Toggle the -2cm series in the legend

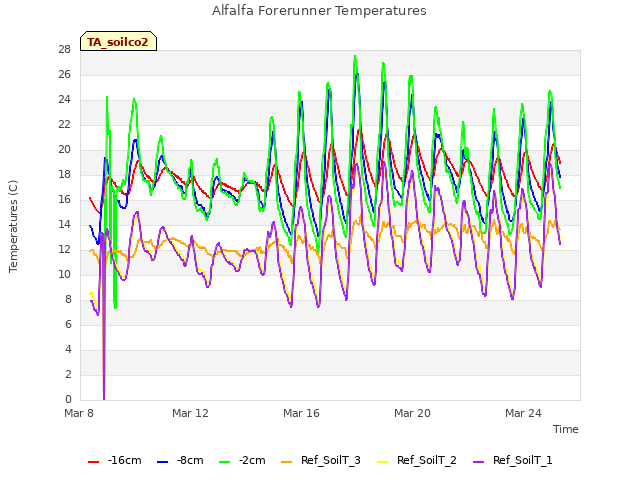tap(242, 461)
